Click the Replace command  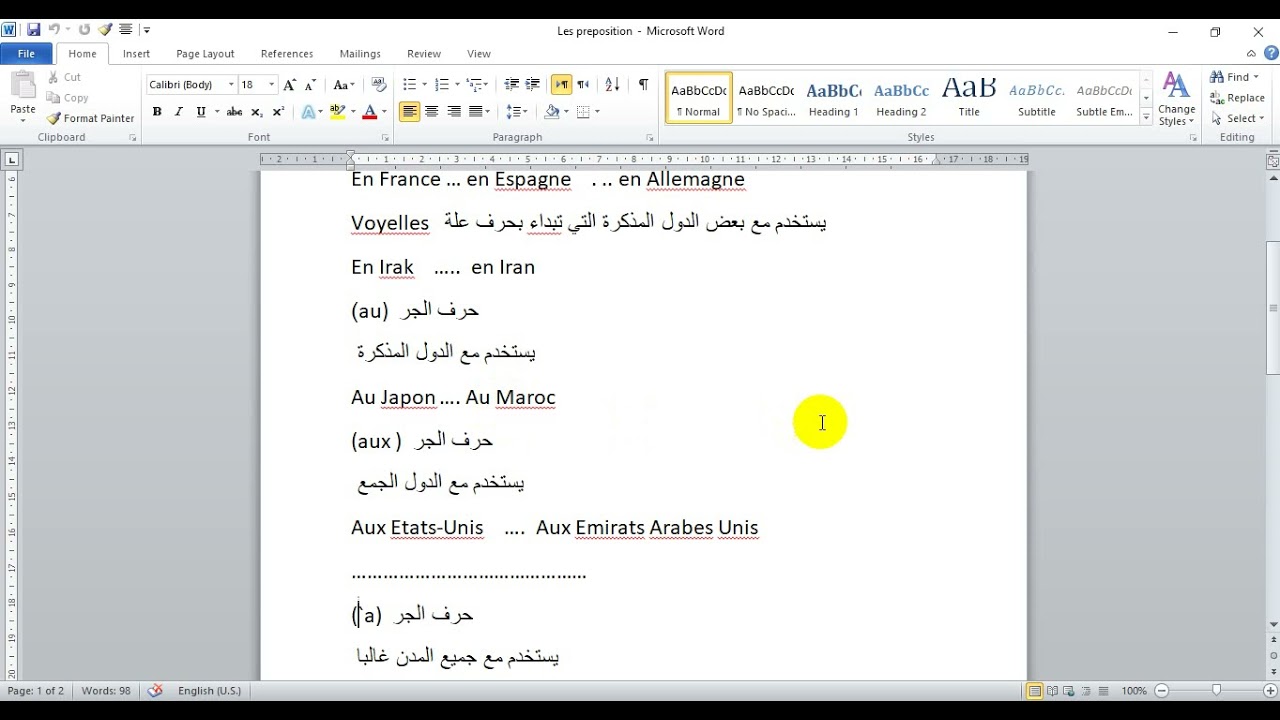pos(1237,98)
